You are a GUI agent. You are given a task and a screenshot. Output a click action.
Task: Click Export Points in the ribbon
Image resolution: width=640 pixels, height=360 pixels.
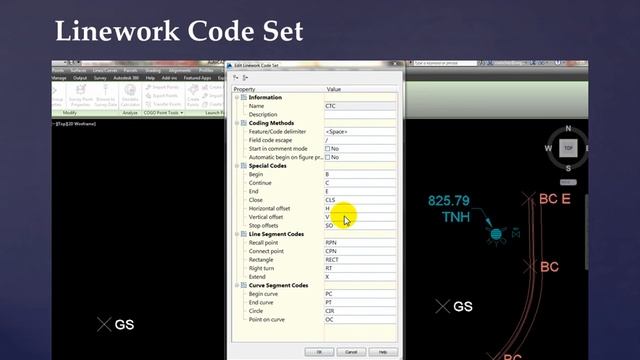click(162, 96)
